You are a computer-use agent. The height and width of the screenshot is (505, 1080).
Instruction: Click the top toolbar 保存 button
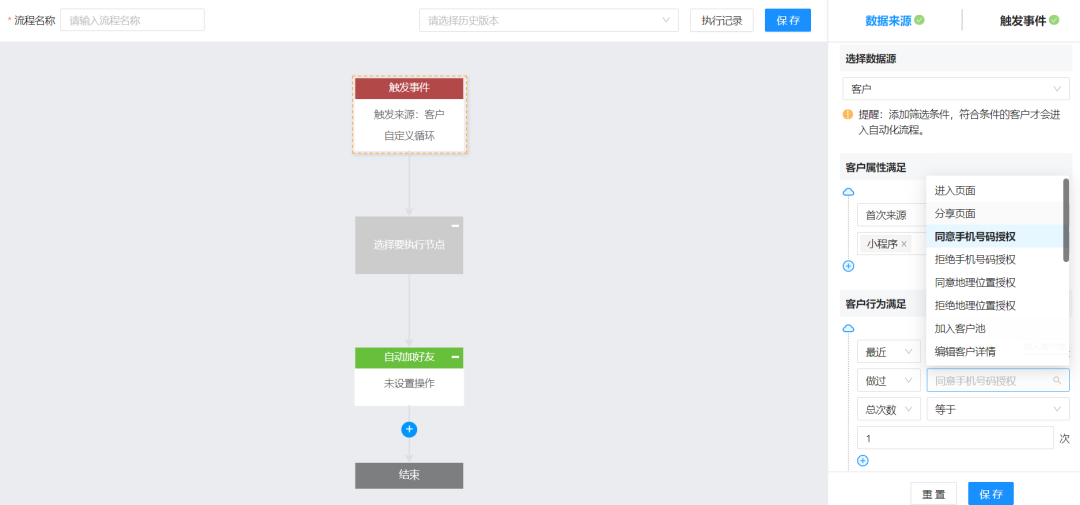pos(788,20)
